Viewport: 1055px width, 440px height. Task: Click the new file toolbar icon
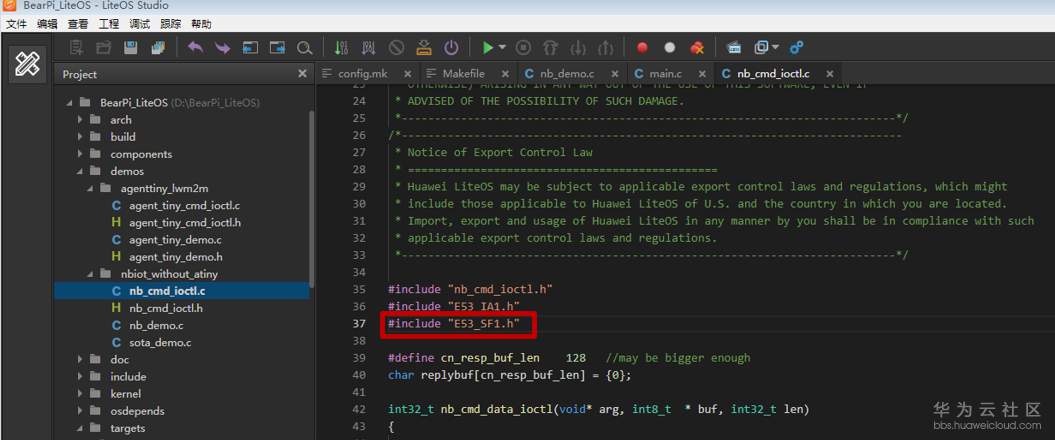pos(77,48)
